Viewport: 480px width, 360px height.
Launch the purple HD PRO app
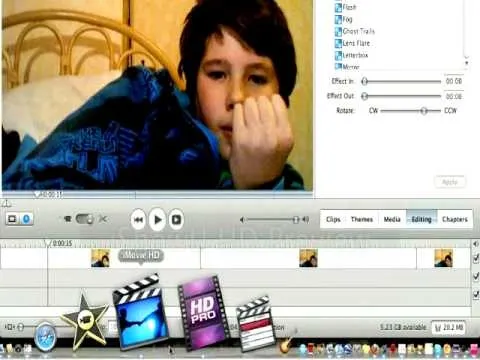pyautogui.click(x=203, y=312)
